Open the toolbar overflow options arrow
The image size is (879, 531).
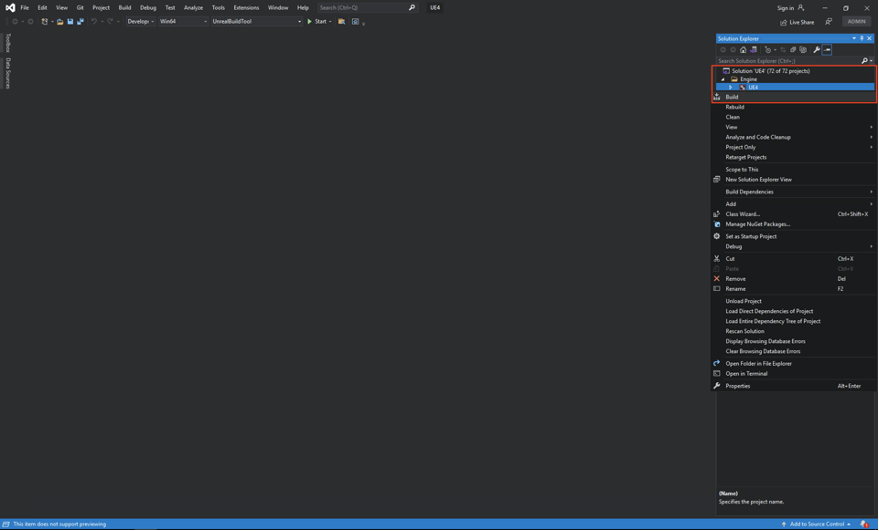pyautogui.click(x=363, y=24)
